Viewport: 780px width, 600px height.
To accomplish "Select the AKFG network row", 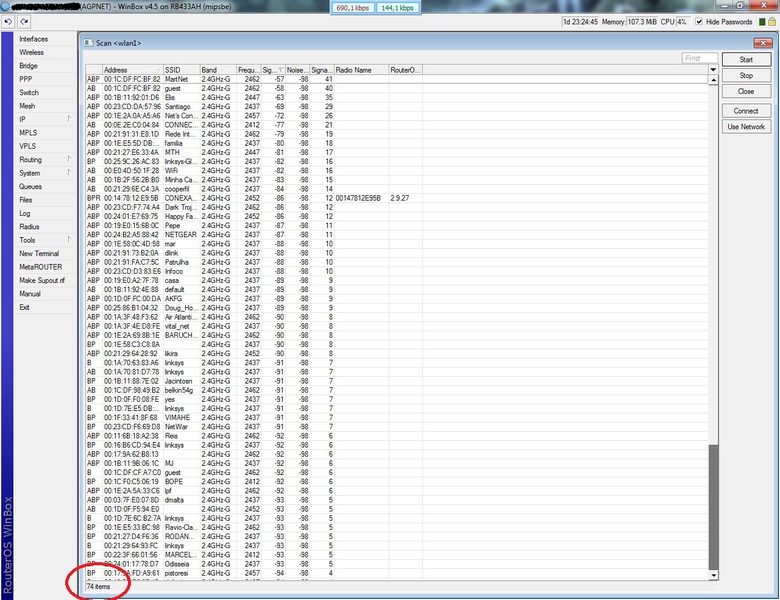I will click(x=396, y=299).
